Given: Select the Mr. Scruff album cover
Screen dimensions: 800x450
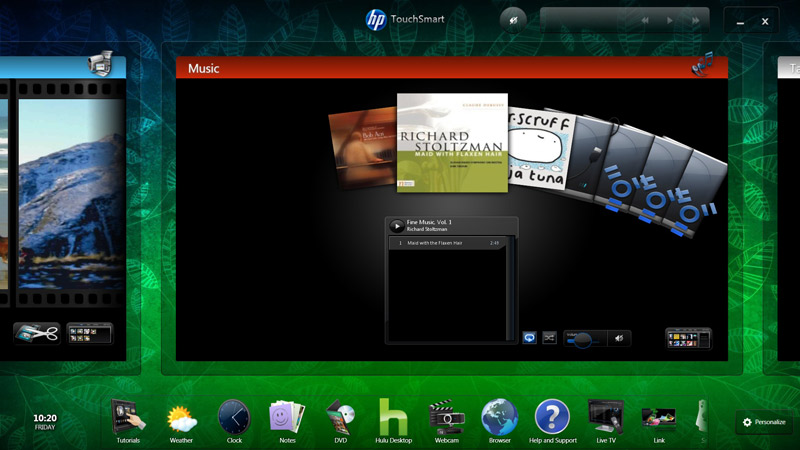Looking at the screenshot, I should tap(540, 148).
